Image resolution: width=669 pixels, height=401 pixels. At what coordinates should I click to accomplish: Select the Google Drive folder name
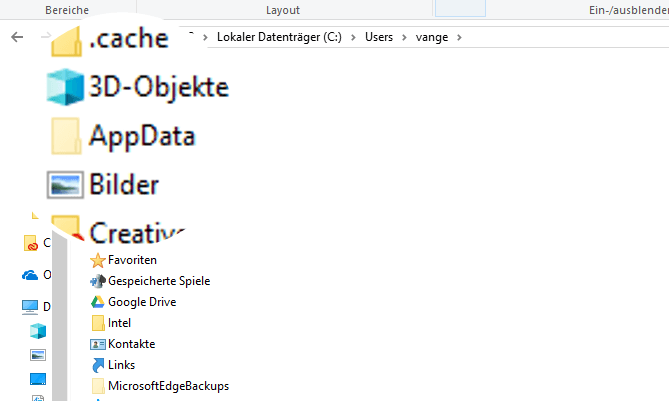click(x=142, y=302)
